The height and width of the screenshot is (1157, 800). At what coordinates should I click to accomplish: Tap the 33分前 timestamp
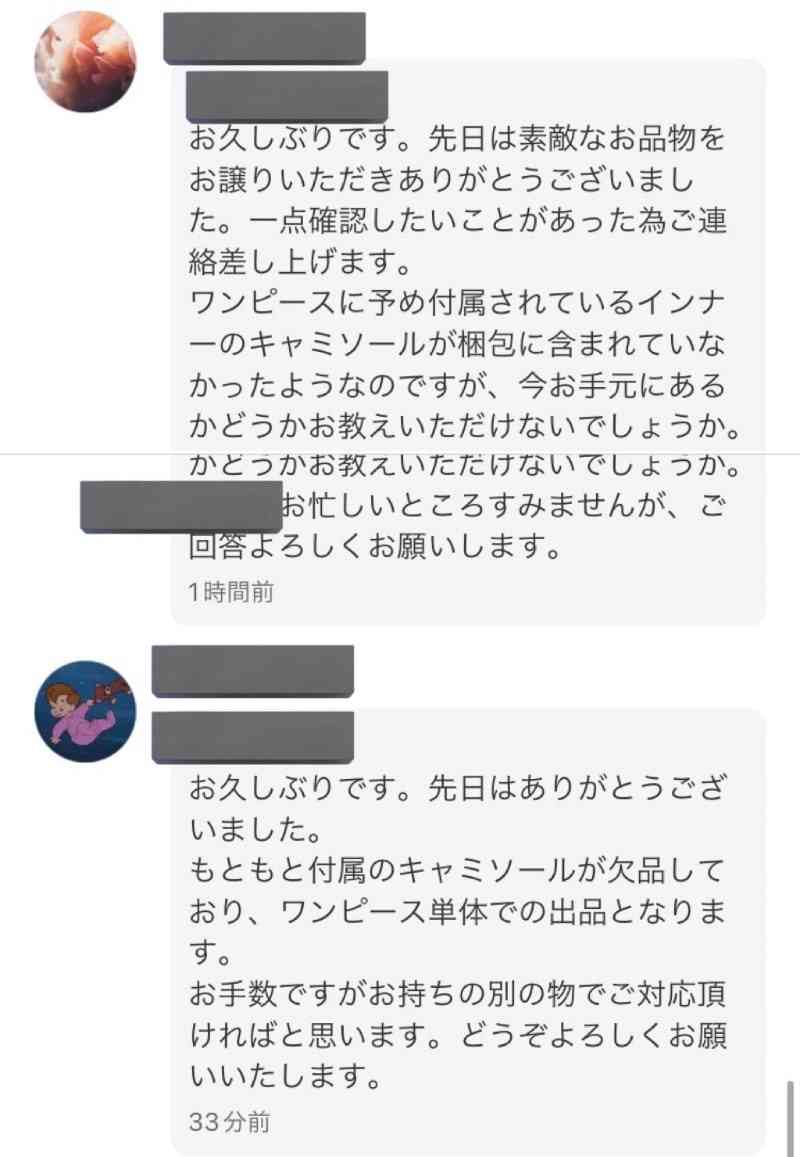coord(230,1122)
